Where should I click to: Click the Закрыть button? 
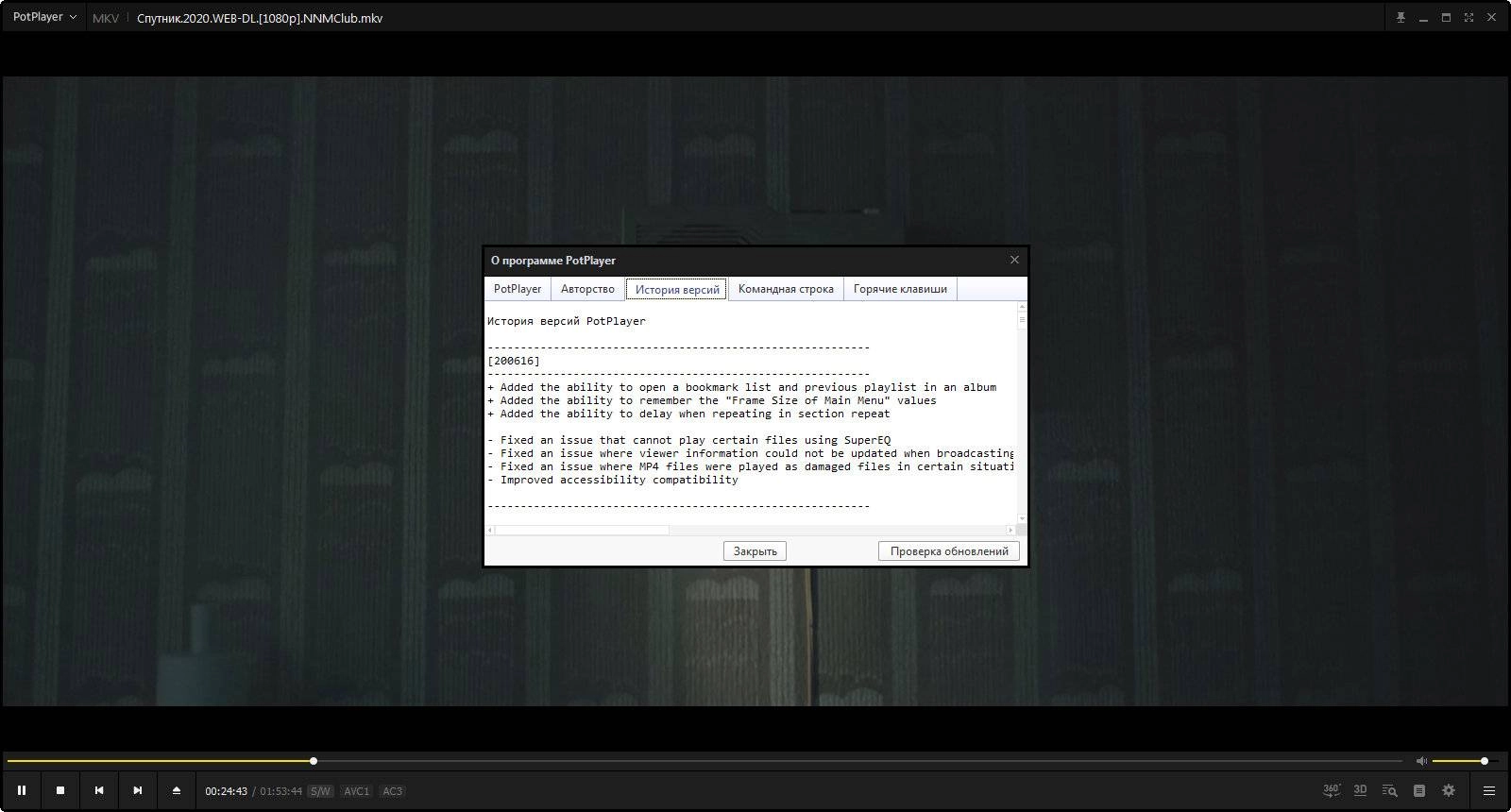[x=755, y=551]
